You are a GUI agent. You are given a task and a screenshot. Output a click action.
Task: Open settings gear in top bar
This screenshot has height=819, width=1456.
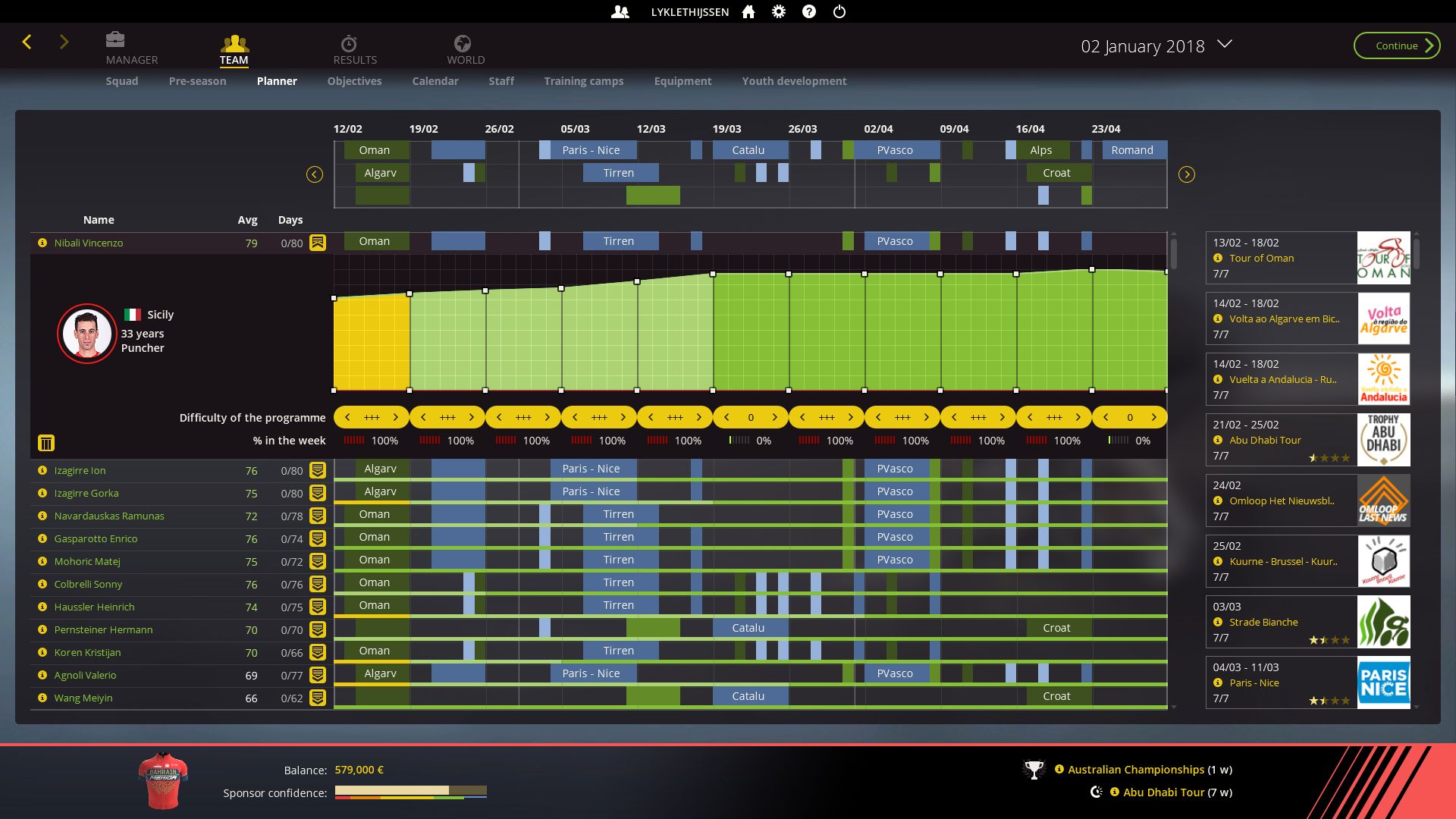(x=779, y=12)
